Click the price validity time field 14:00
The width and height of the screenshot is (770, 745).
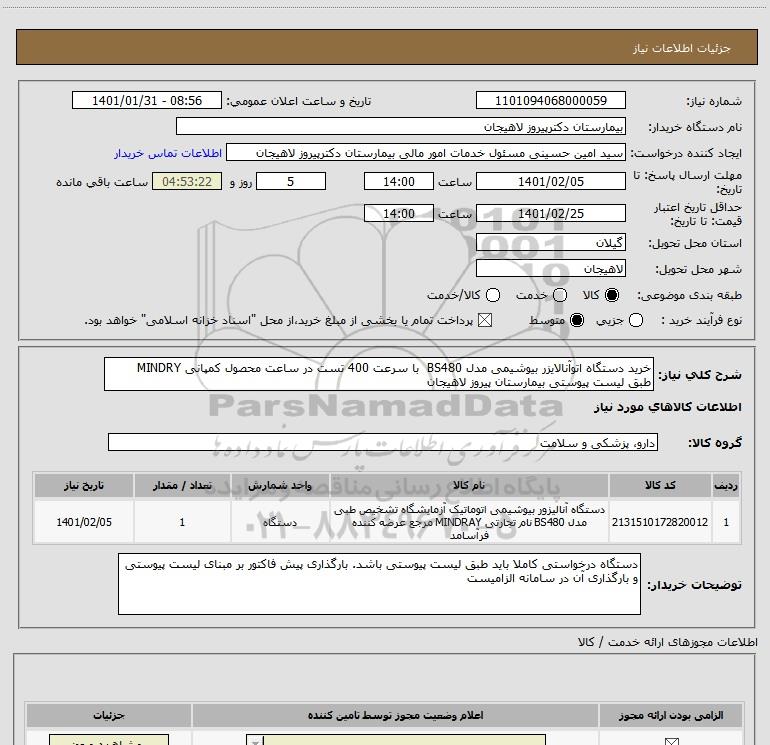pyautogui.click(x=399, y=213)
